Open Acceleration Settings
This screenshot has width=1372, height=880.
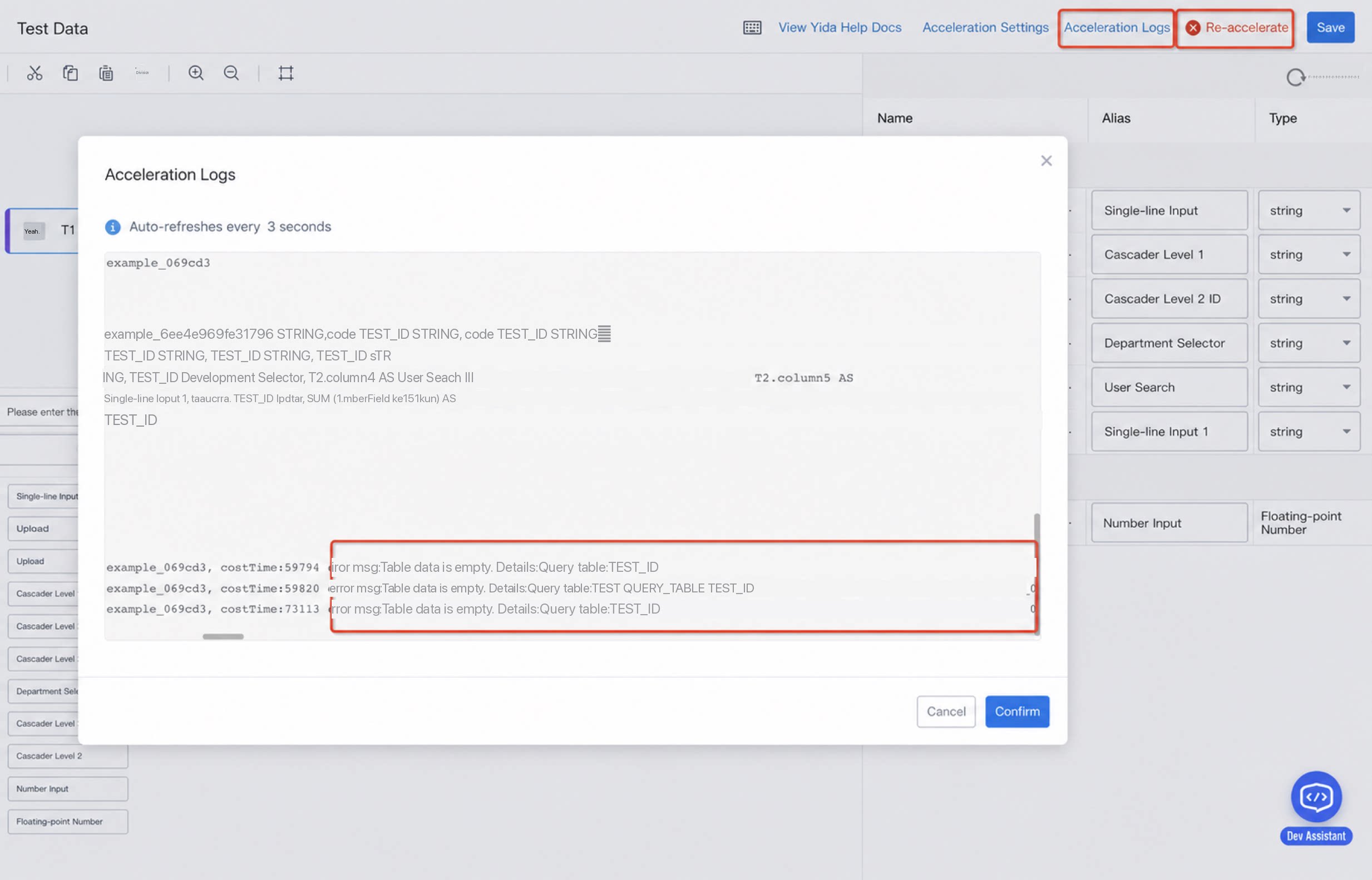pyautogui.click(x=985, y=27)
